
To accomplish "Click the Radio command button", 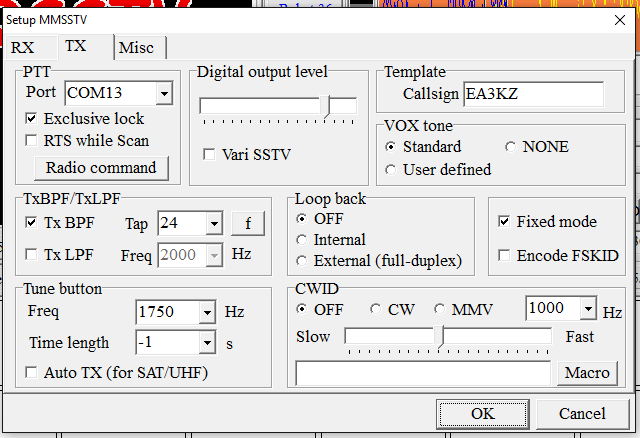I will click(x=101, y=168).
